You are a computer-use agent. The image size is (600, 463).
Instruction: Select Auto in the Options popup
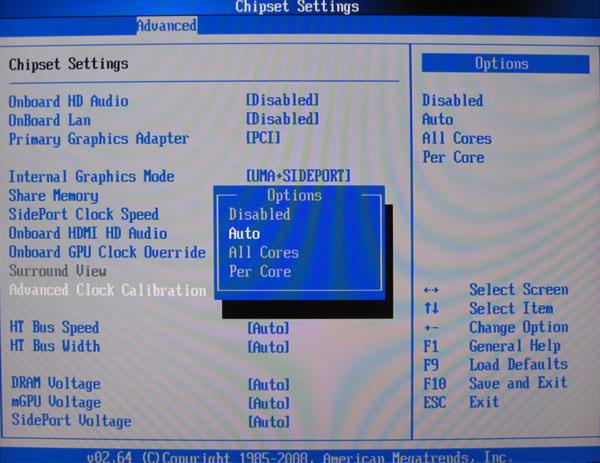pyautogui.click(x=244, y=233)
